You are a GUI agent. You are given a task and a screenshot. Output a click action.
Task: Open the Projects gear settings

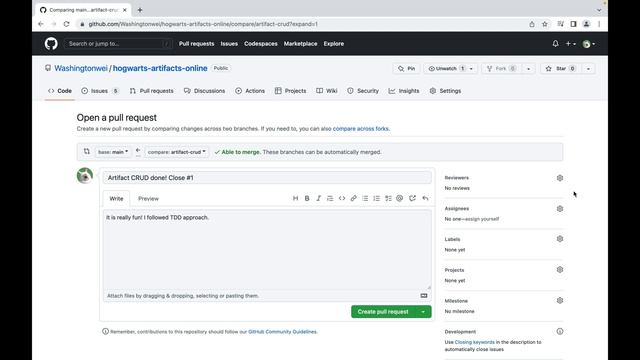point(560,270)
